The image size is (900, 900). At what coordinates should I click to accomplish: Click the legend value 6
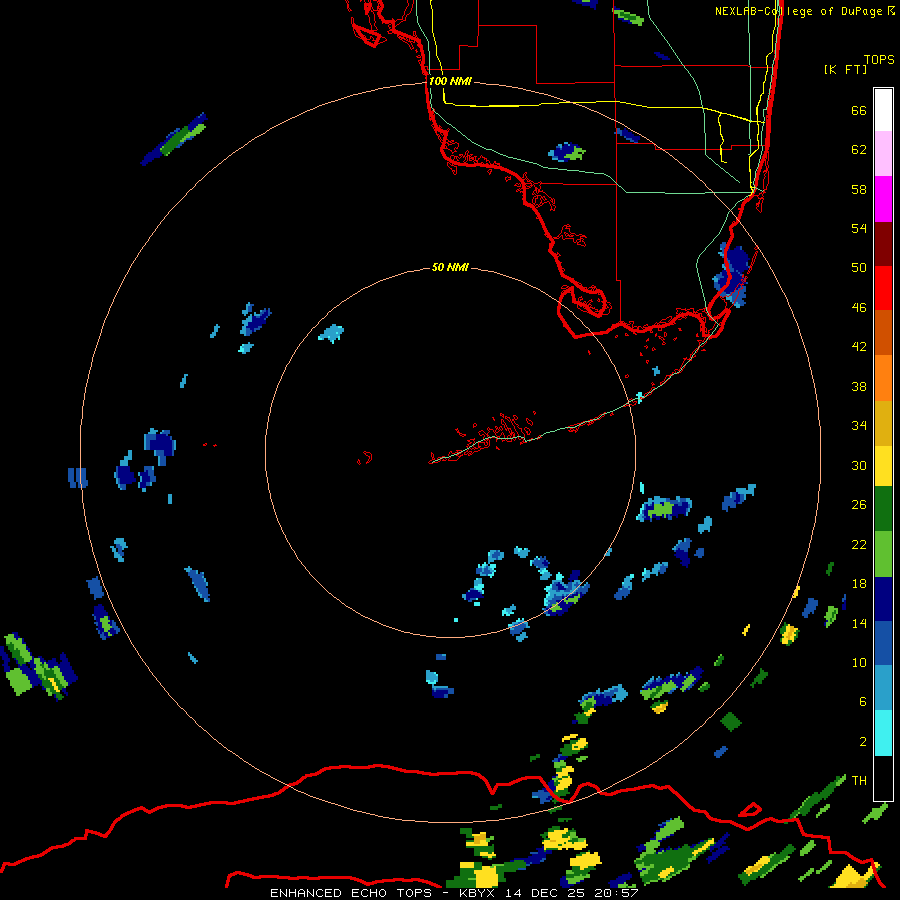coord(863,701)
